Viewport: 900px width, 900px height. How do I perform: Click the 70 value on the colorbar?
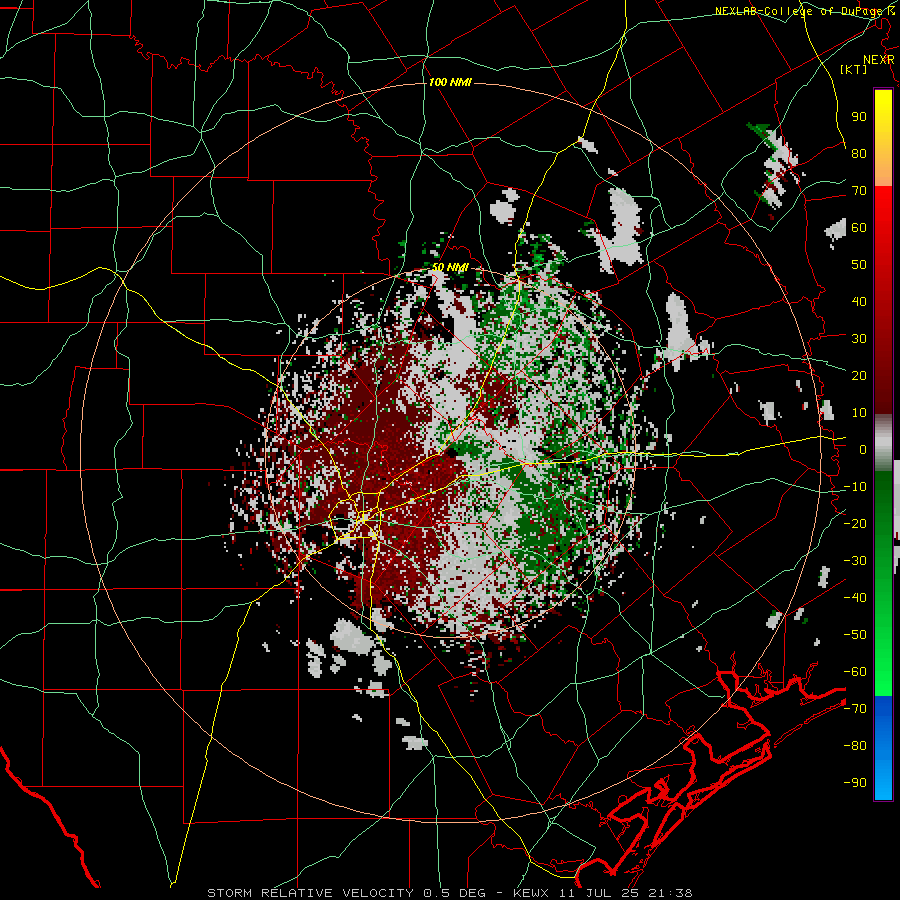[859, 191]
